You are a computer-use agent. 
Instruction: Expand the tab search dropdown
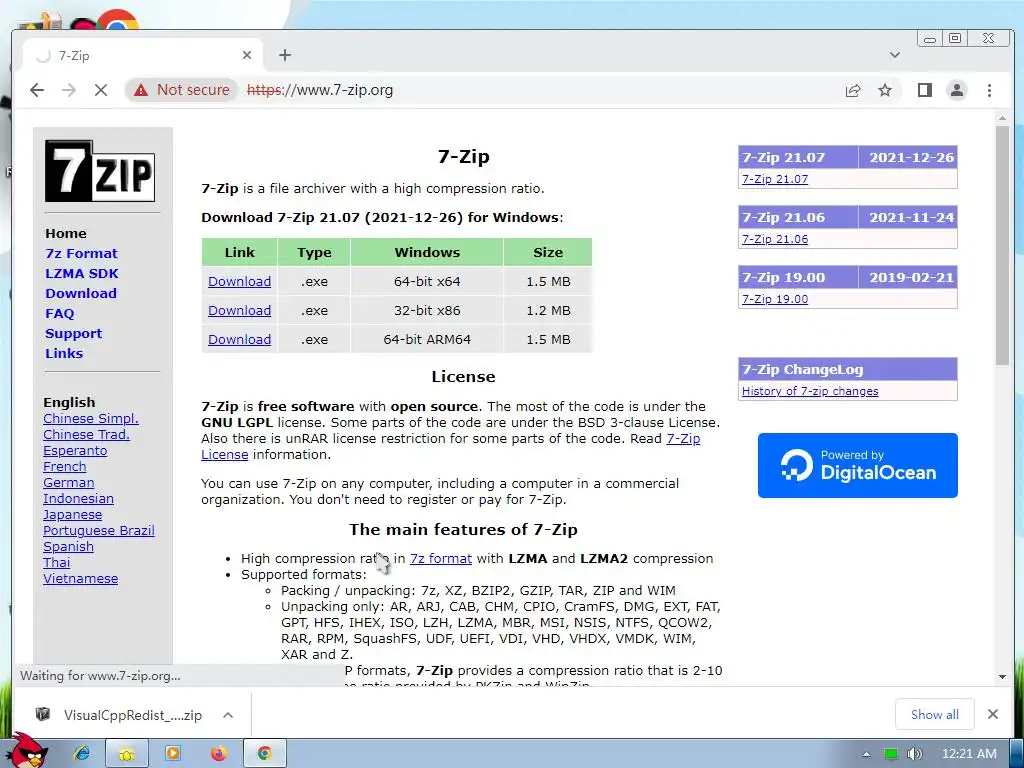tap(895, 56)
